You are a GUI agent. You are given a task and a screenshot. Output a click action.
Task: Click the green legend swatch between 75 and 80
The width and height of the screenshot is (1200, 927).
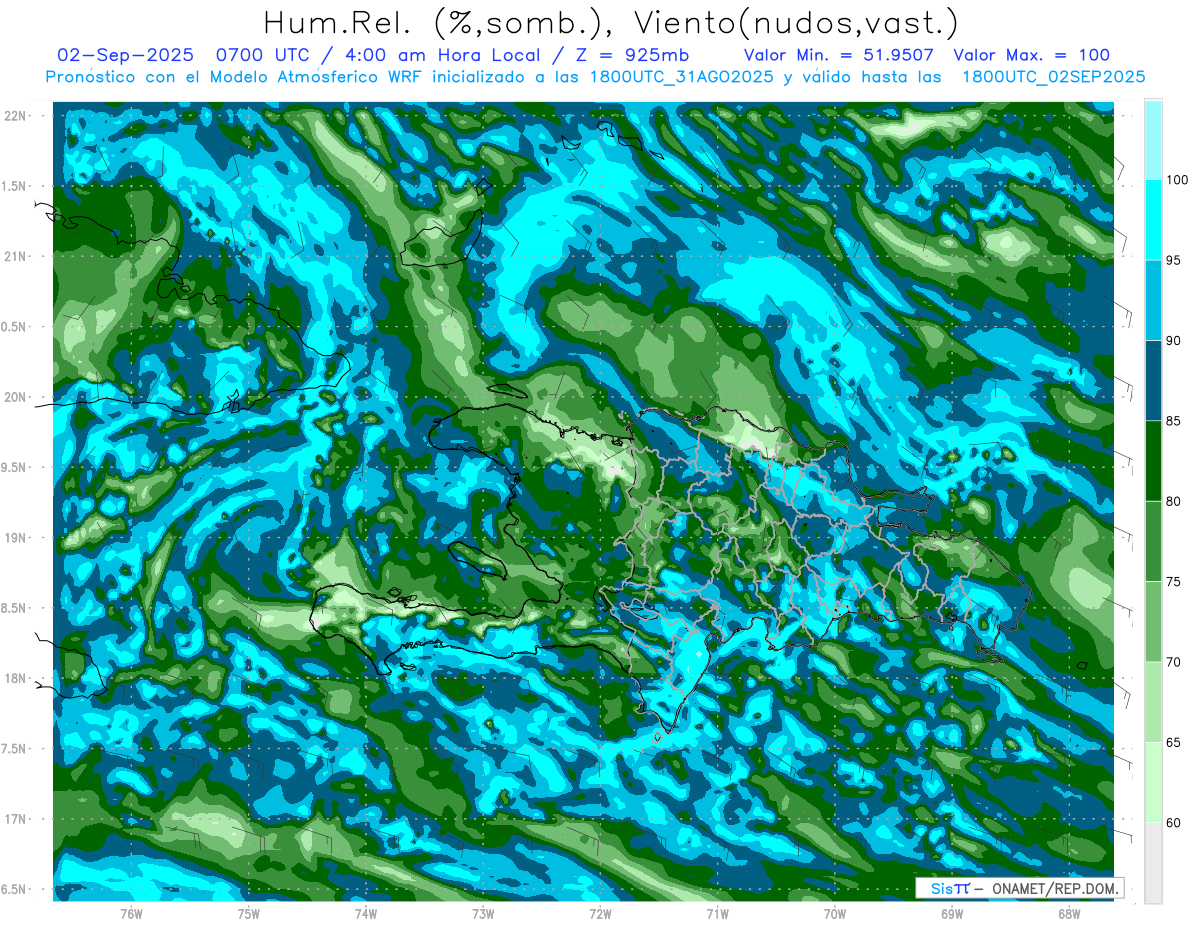(x=1153, y=541)
